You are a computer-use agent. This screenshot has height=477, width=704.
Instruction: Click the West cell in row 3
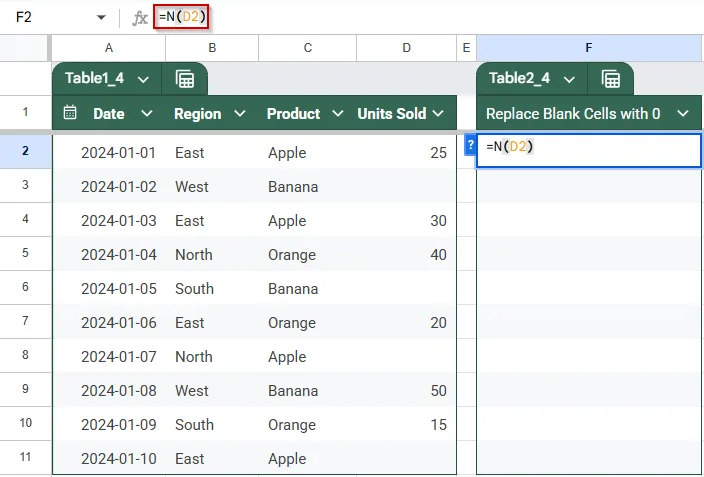coord(212,187)
